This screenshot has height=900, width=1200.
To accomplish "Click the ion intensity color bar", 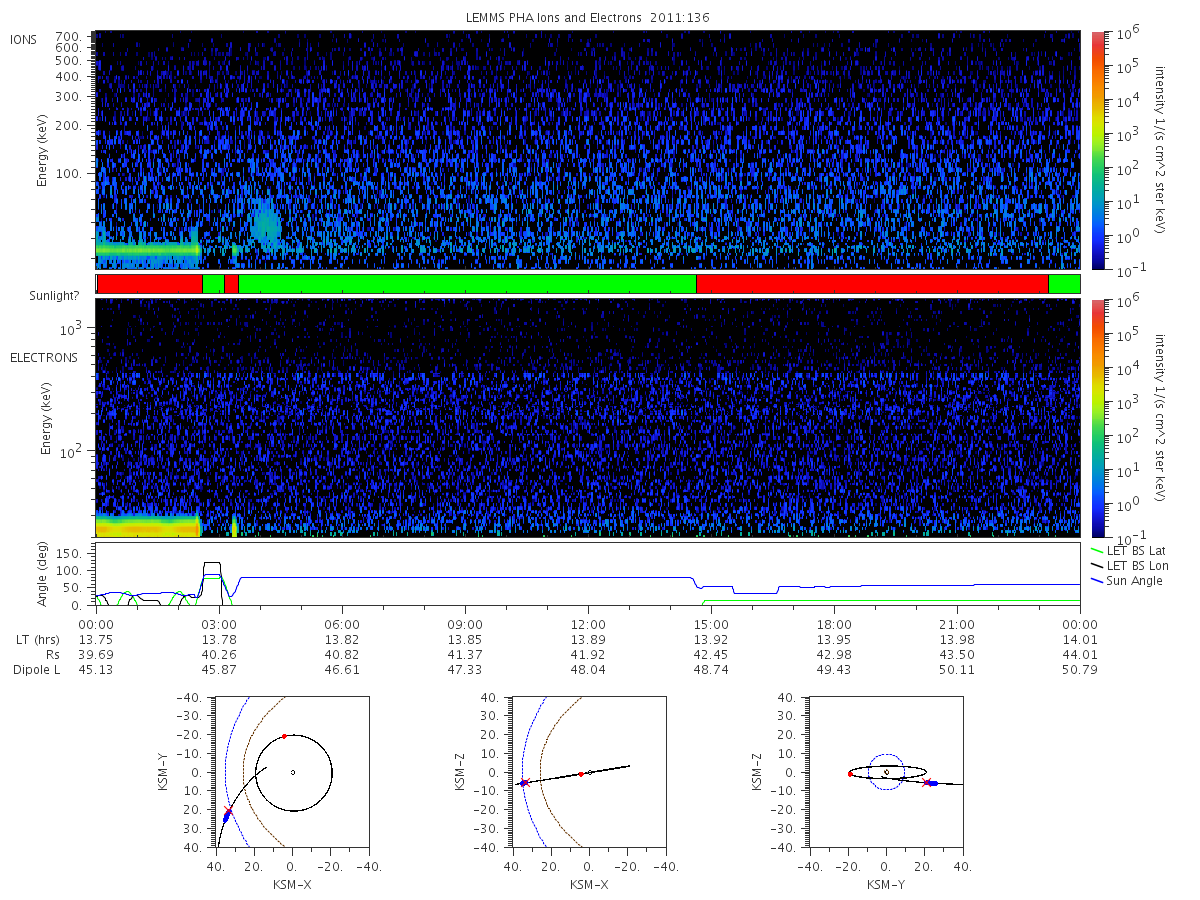I will click(x=1097, y=150).
